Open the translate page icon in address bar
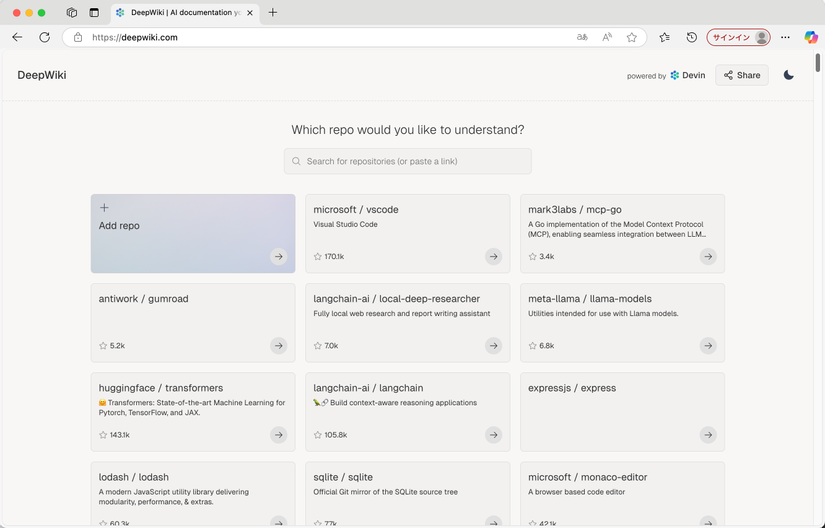The width and height of the screenshot is (825, 528). coord(582,37)
